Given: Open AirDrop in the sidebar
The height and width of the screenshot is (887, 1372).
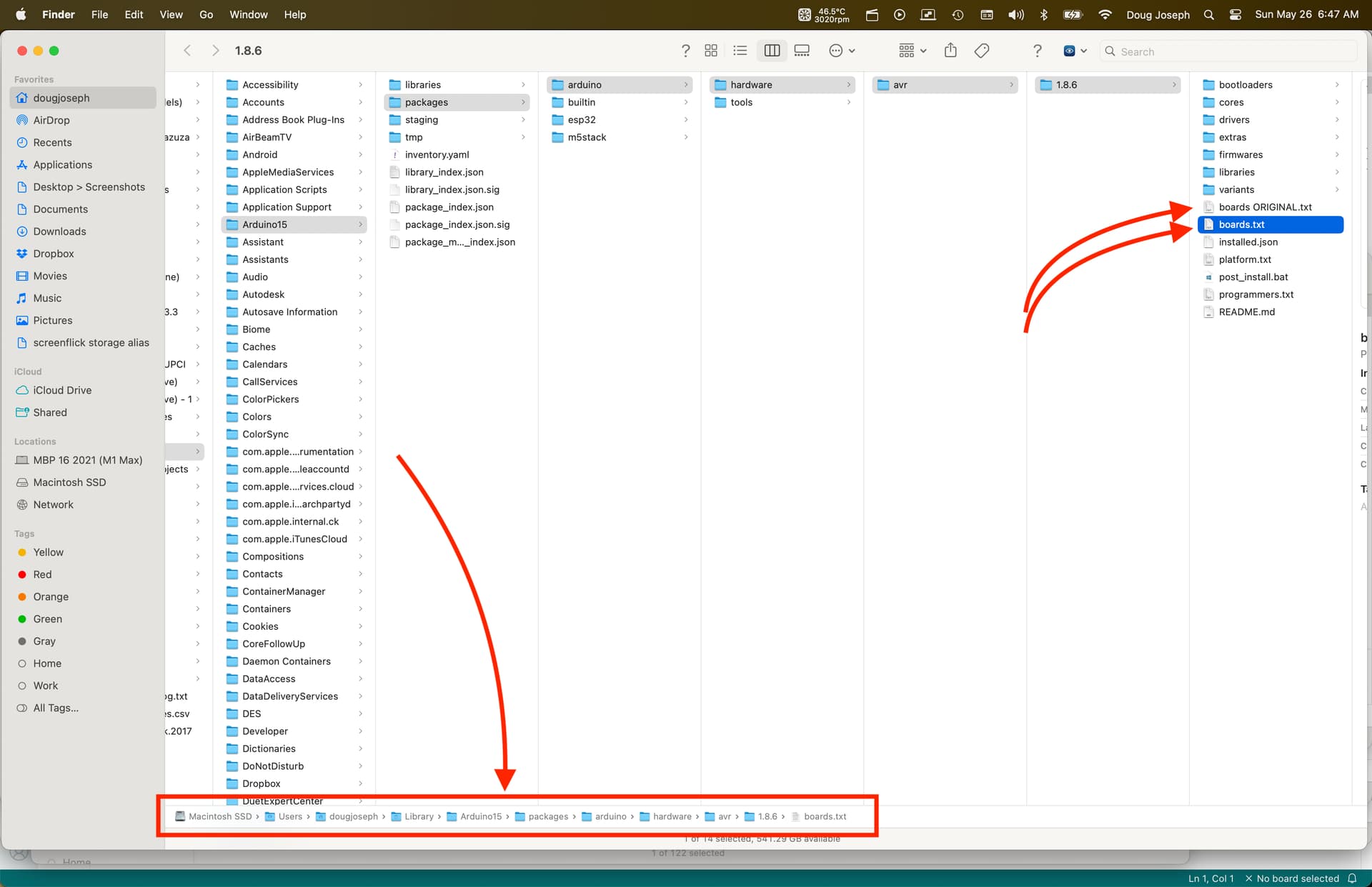Looking at the screenshot, I should 51,120.
